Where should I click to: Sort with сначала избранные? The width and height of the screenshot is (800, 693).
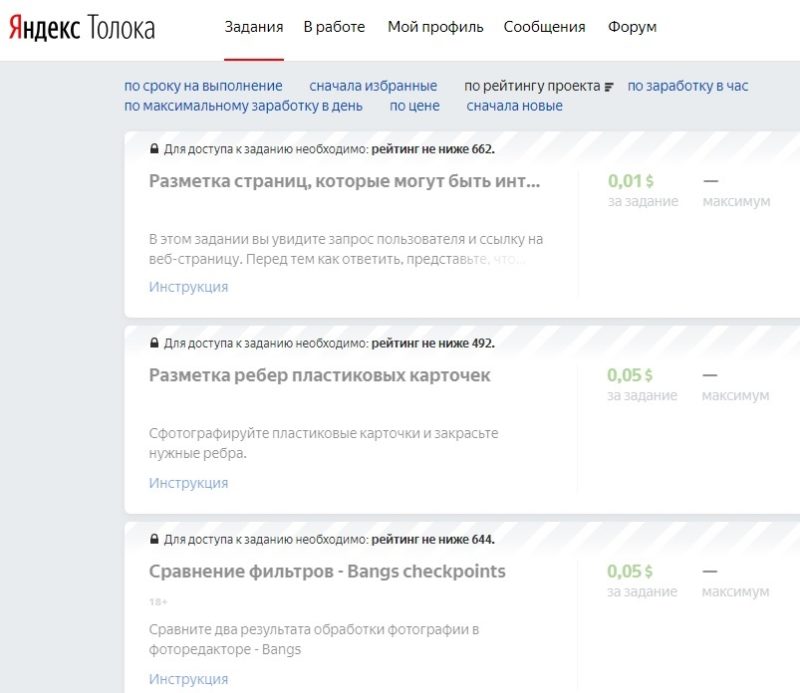373,86
